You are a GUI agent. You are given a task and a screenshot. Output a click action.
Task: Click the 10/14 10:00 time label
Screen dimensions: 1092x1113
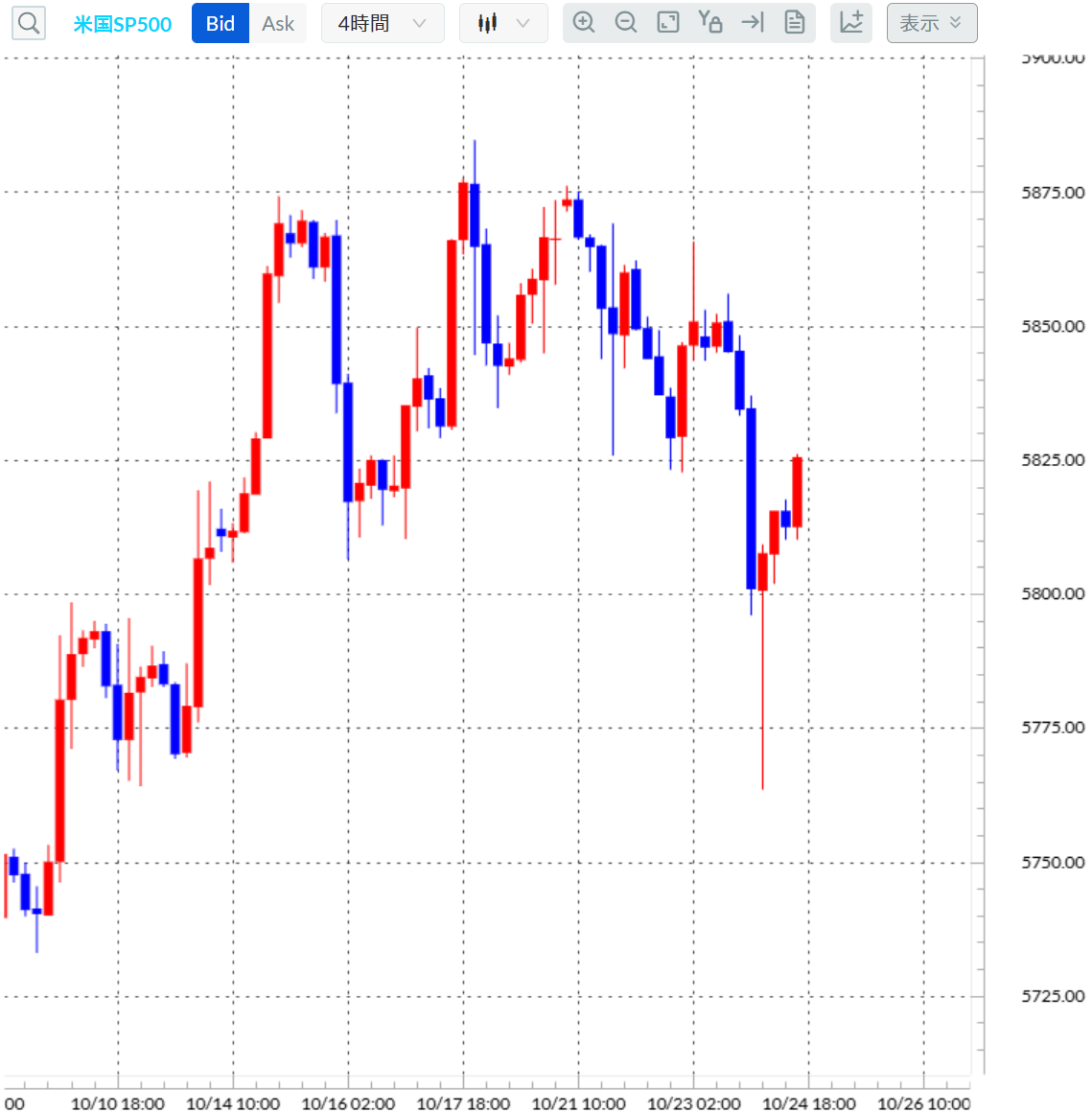coord(233,1103)
